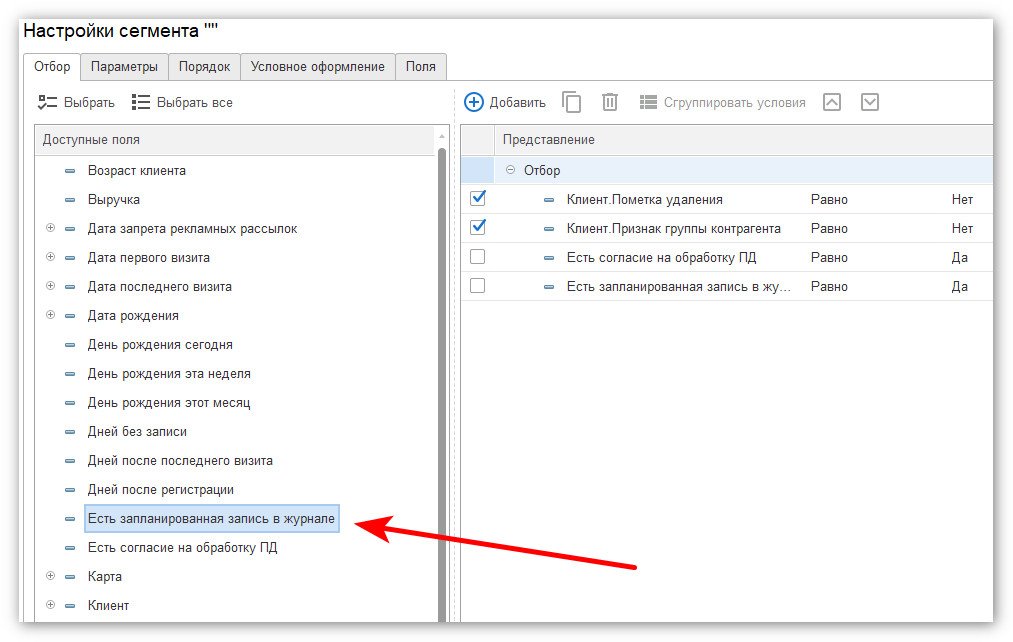
Task: Enable the Есть согласие на обработку ПД condition
Action: (477, 256)
